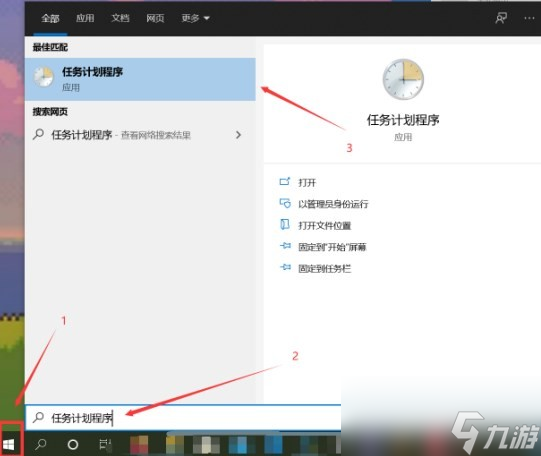Open Task View icon in taskbar
541x456 pixels.
pos(105,444)
